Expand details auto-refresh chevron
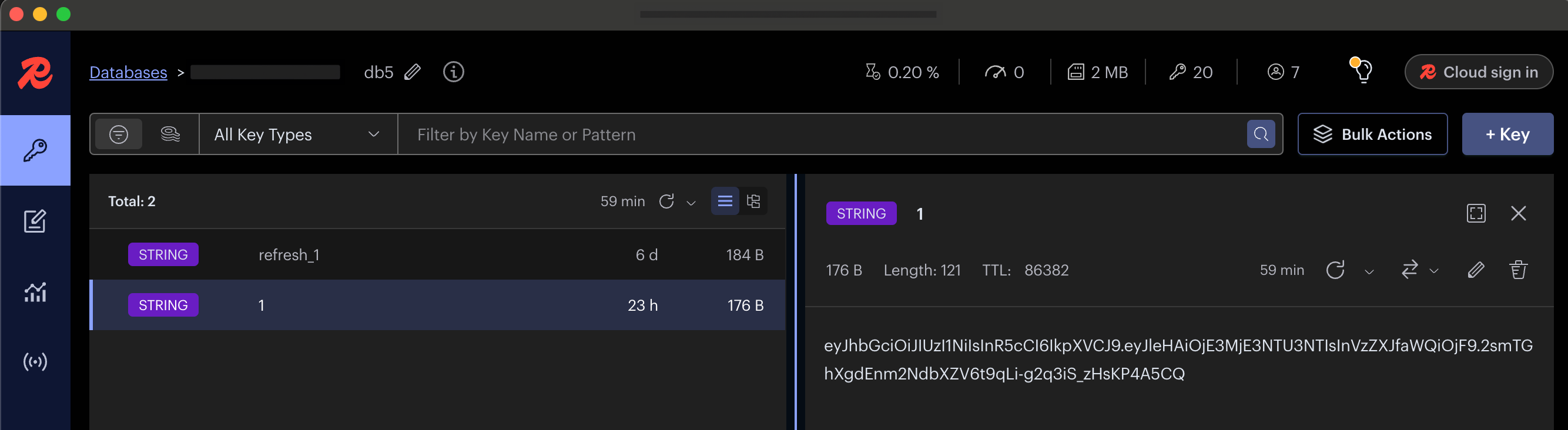Viewport: 1568px width, 430px height. click(x=1369, y=271)
